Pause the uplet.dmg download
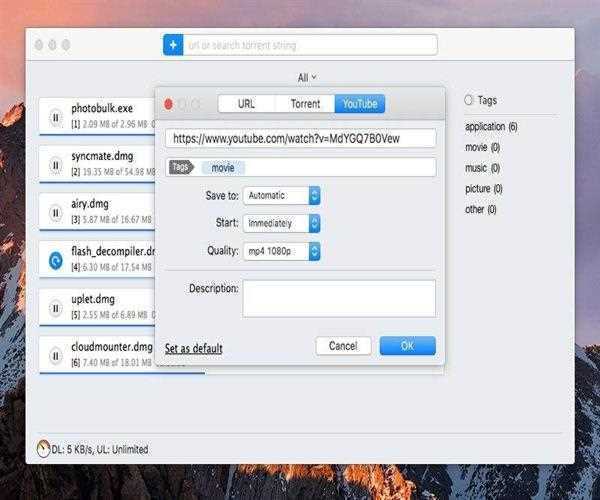Screen dimensions: 600x500 pos(55,307)
